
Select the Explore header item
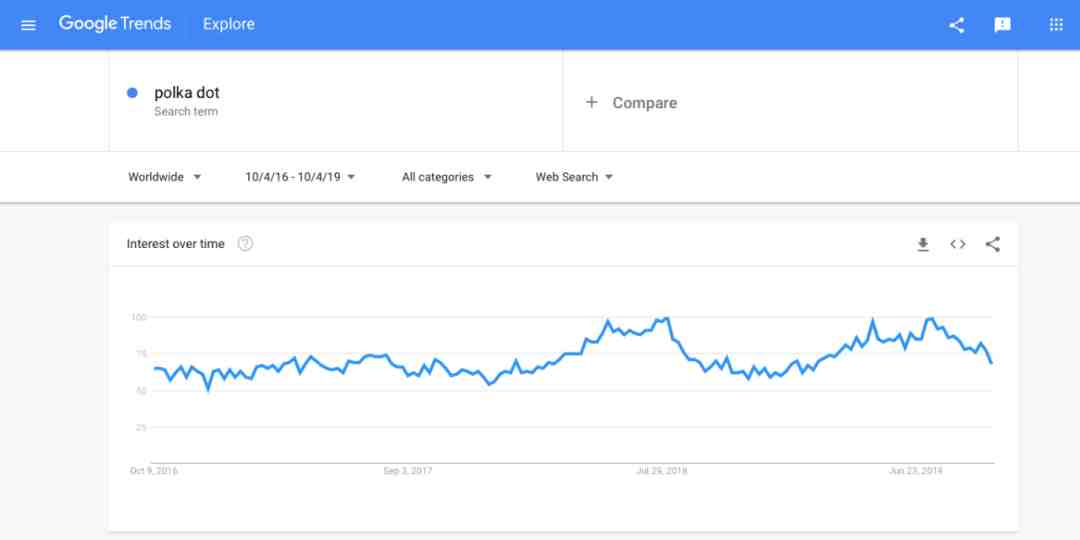click(x=229, y=24)
